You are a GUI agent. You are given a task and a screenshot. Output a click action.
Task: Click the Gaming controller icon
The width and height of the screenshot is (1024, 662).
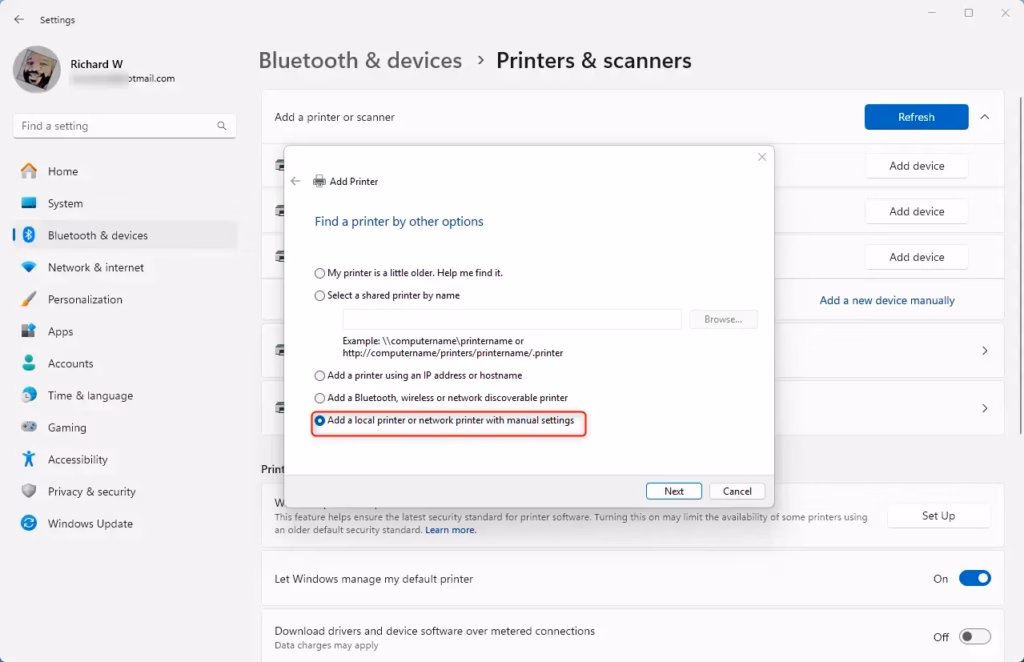(x=29, y=427)
